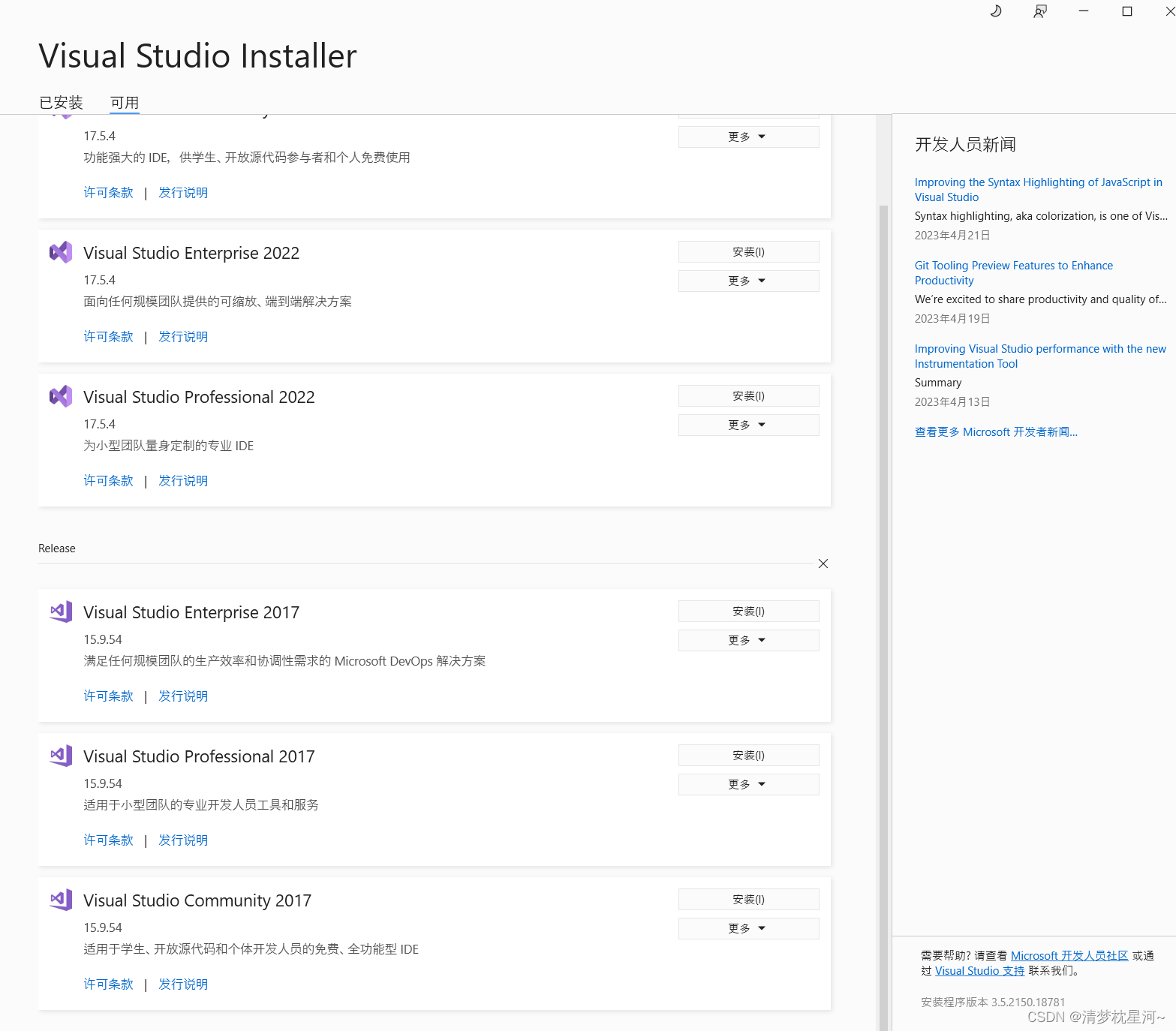The width and height of the screenshot is (1176, 1031).
Task: Open news: Git Tooling Preview Features article
Action: point(1013,273)
